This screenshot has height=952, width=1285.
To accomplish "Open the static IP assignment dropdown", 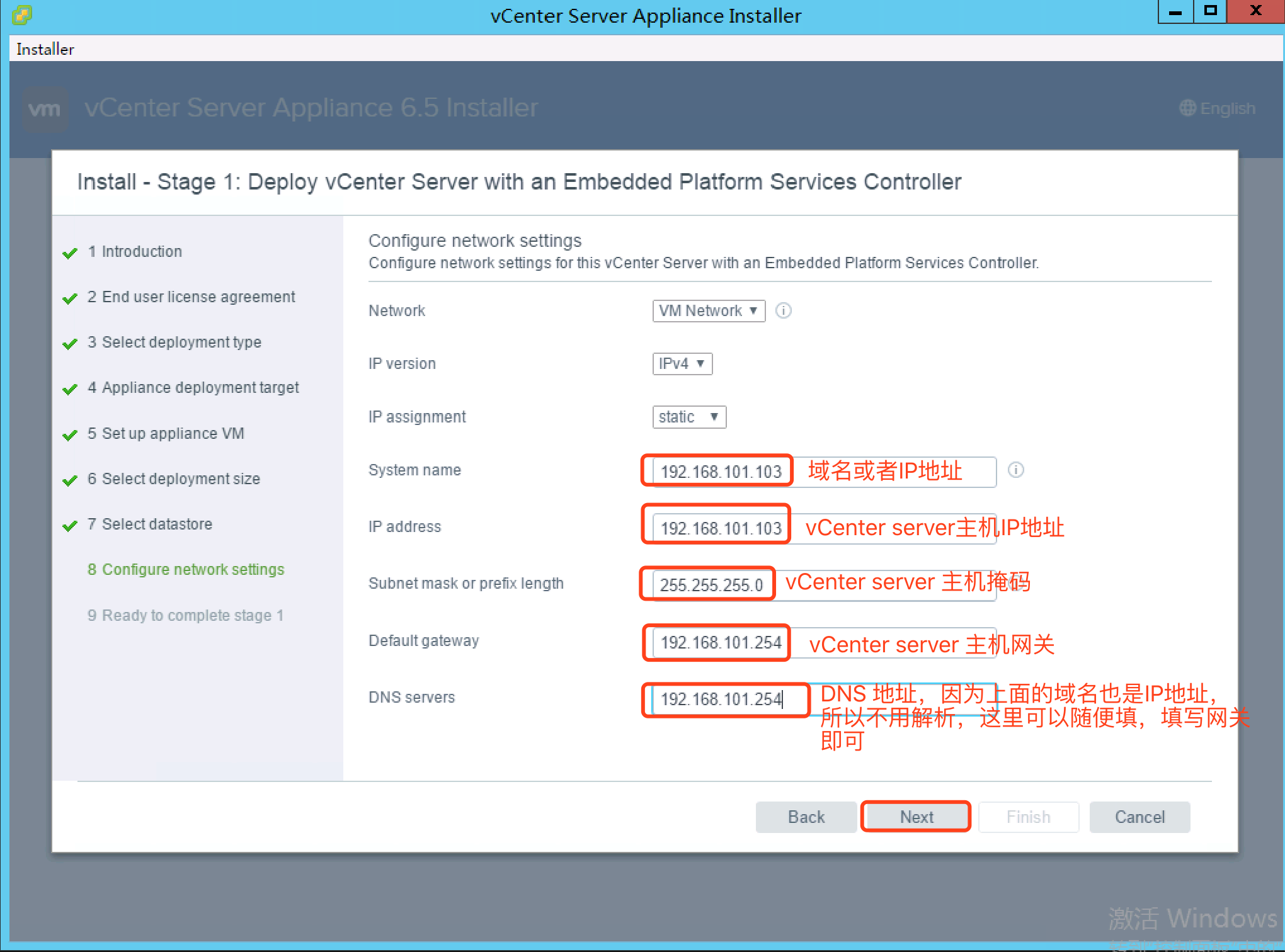I will pyautogui.click(x=689, y=417).
